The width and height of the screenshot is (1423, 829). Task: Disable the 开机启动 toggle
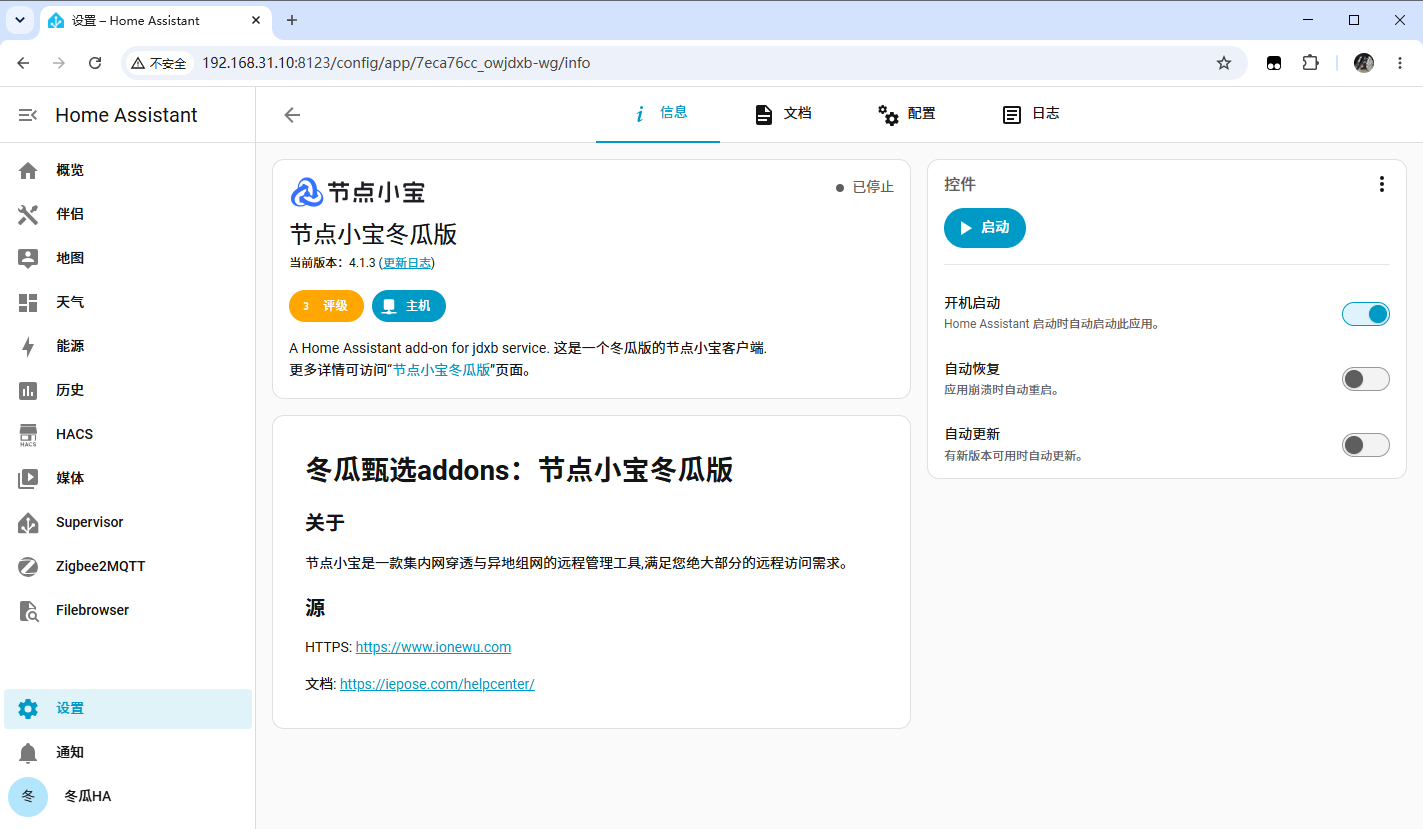[1366, 314]
